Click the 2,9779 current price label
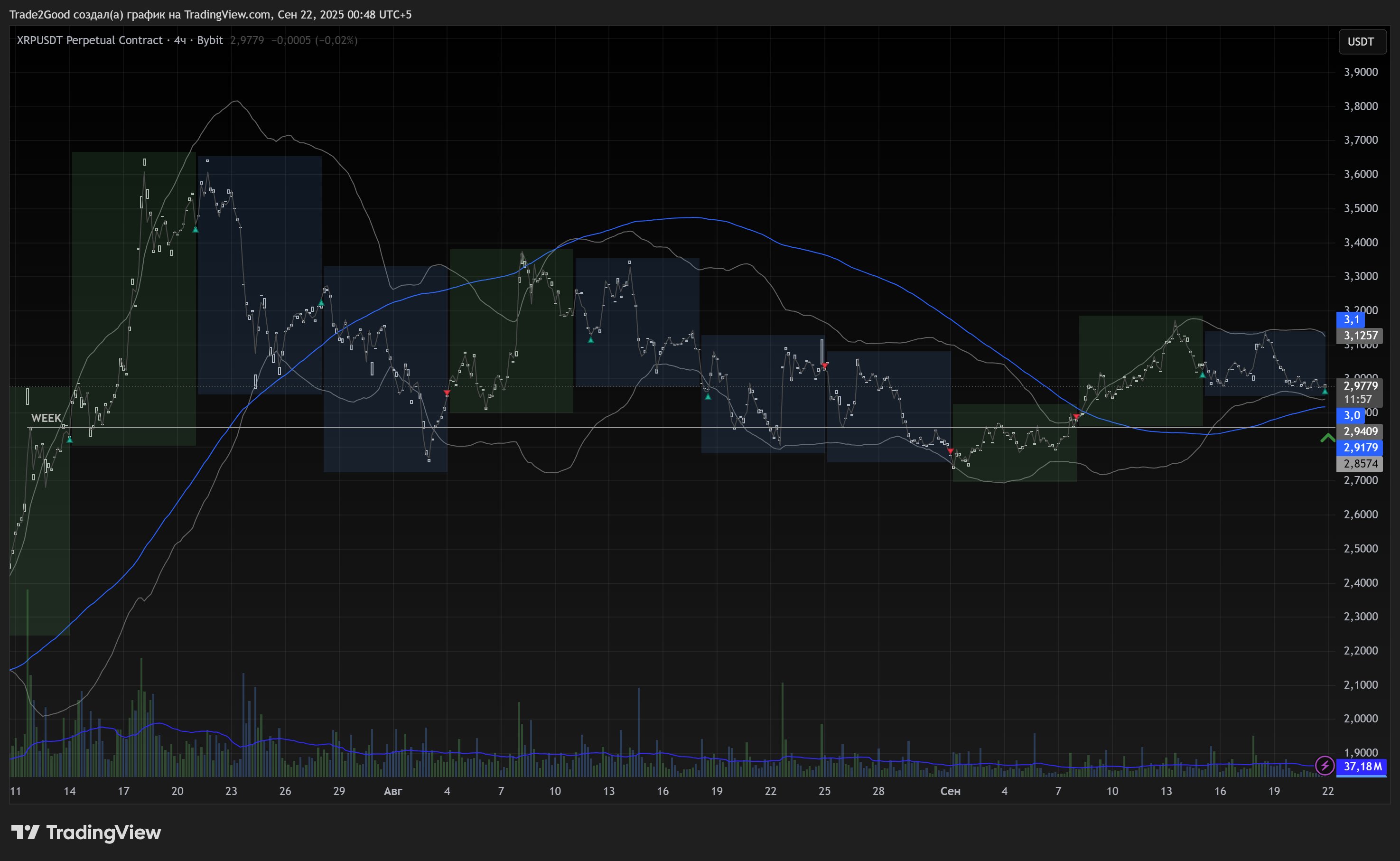This screenshot has height=861, width=1400. coord(1360,385)
